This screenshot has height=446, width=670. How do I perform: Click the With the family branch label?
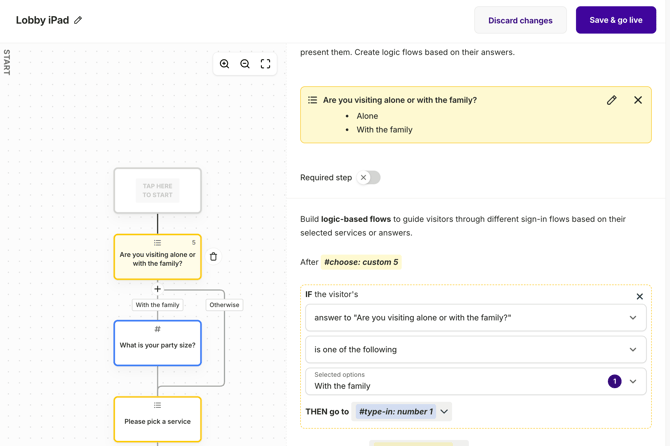[x=157, y=305]
